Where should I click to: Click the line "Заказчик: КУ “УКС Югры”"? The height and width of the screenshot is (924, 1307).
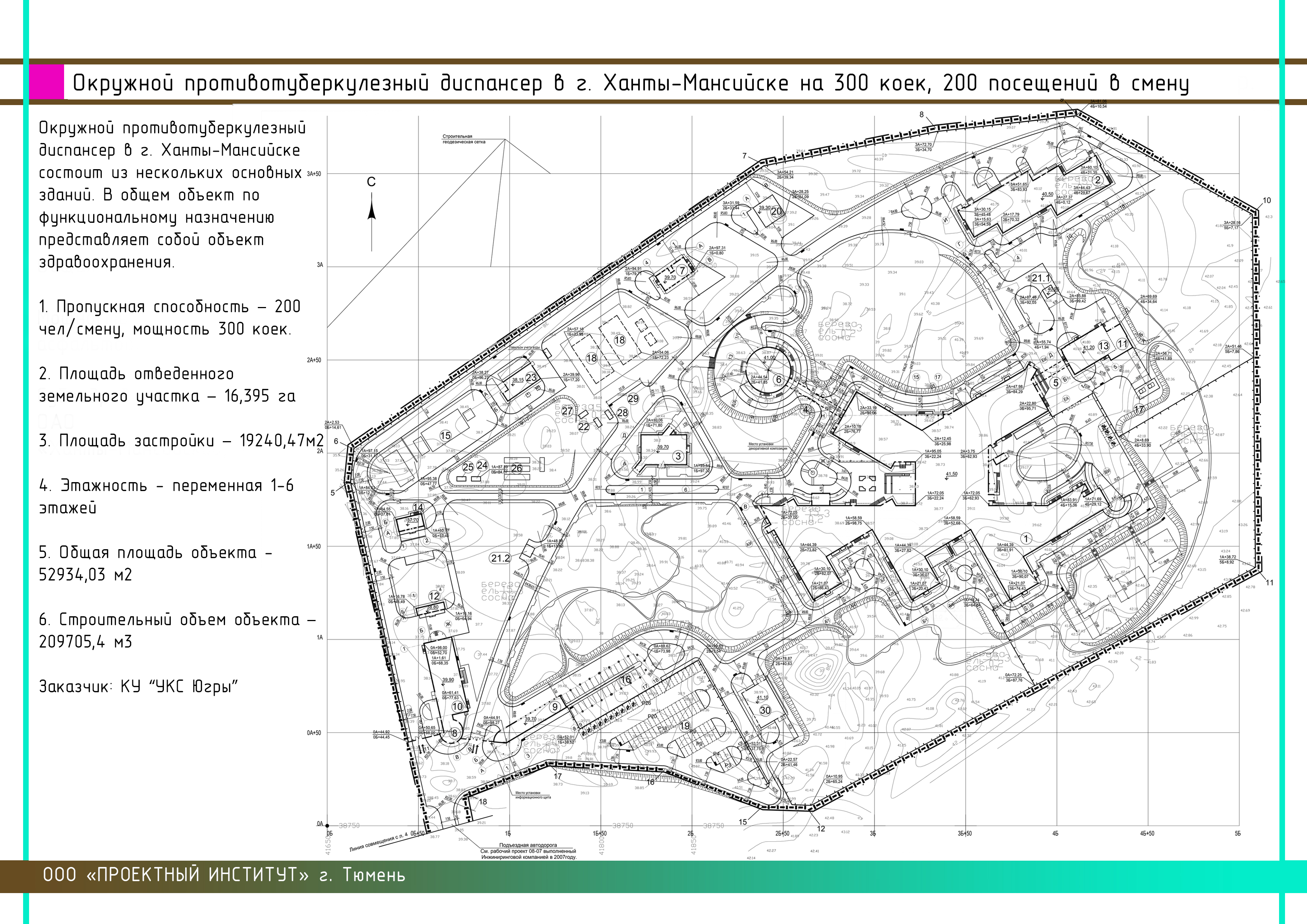138,687
